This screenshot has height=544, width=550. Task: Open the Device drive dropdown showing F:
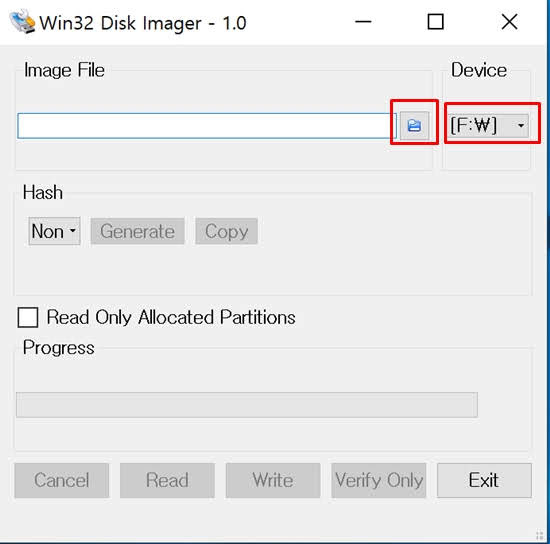coord(488,125)
